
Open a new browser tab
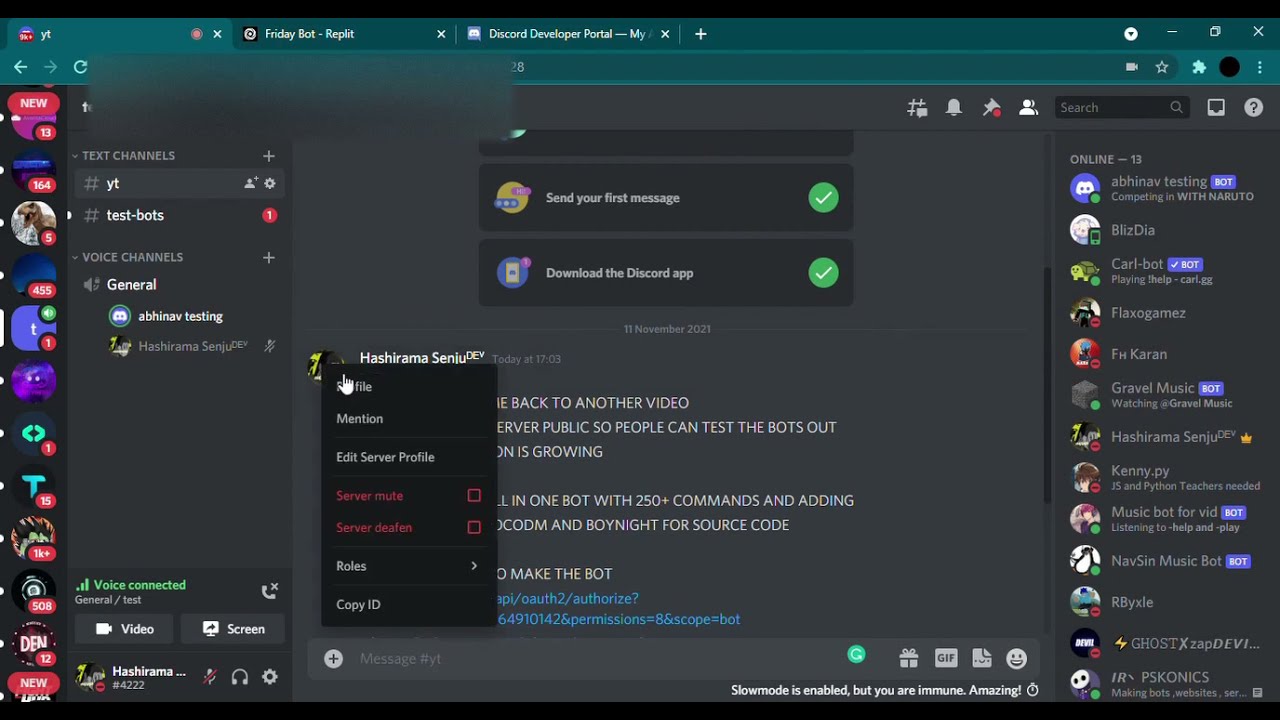(x=700, y=34)
